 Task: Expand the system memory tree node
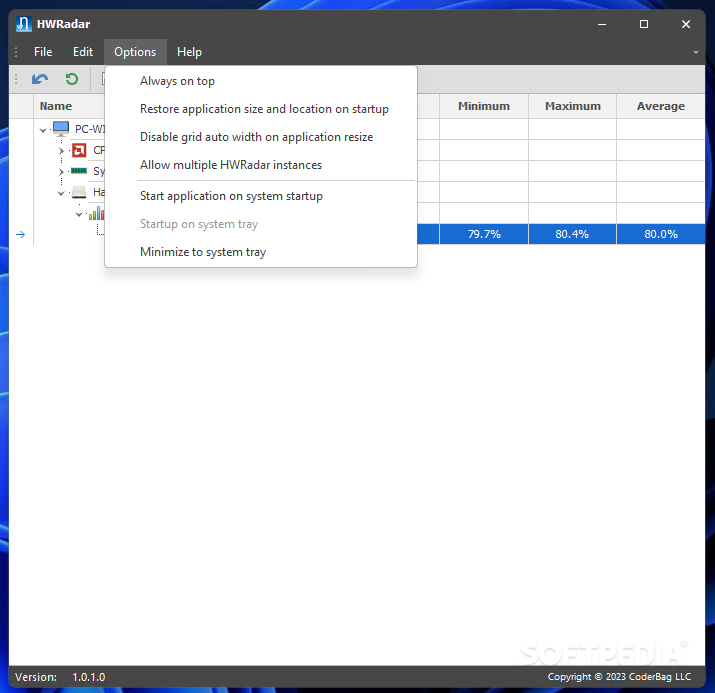61,171
